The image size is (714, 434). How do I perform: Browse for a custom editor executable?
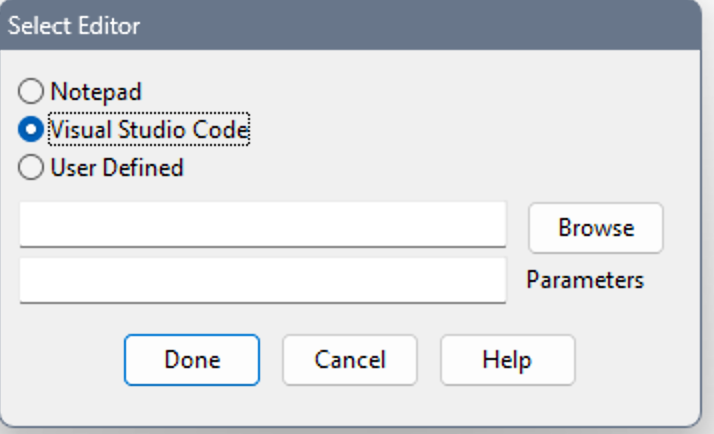[596, 227]
